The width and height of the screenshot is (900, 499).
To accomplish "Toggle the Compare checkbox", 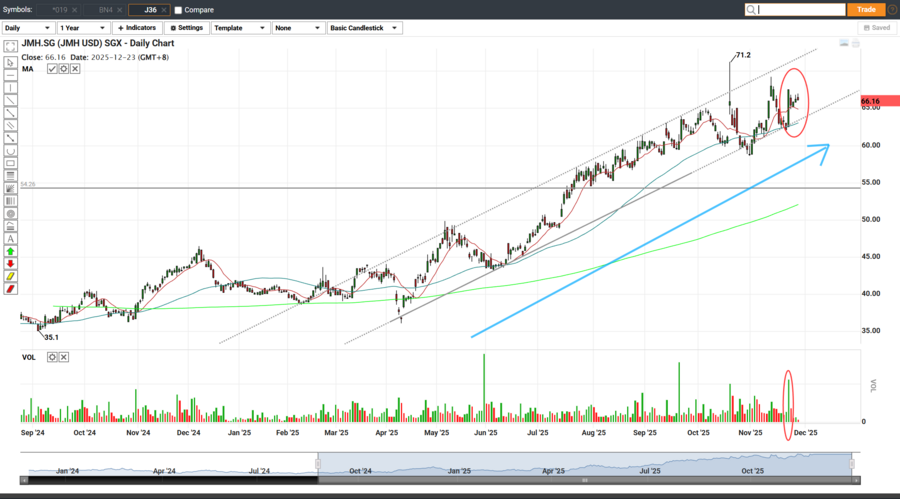I will point(178,10).
